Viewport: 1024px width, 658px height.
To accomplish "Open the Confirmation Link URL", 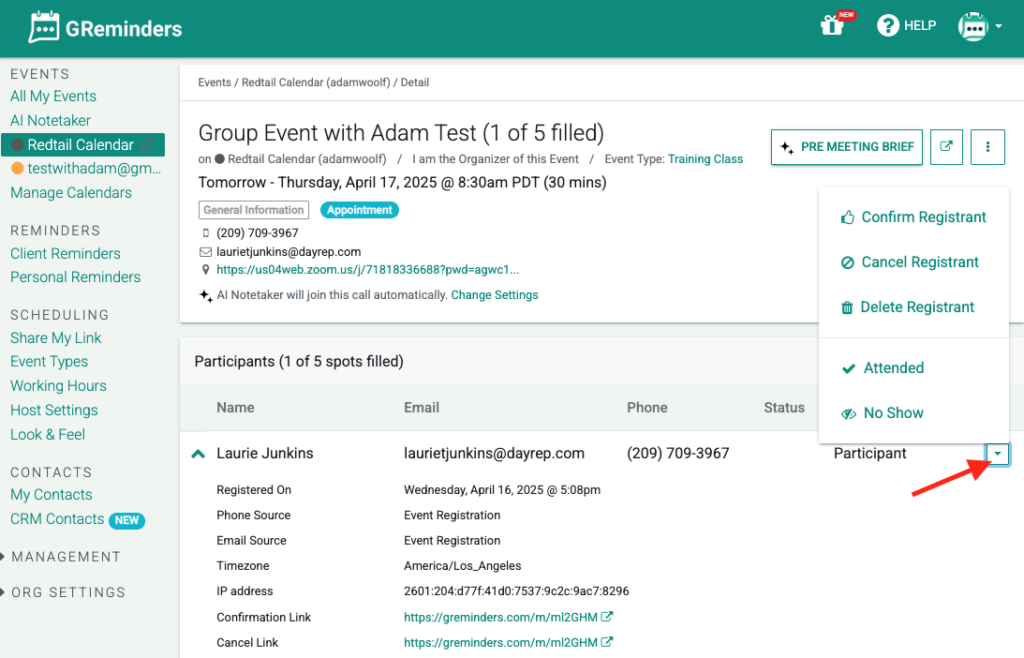I will 501,617.
